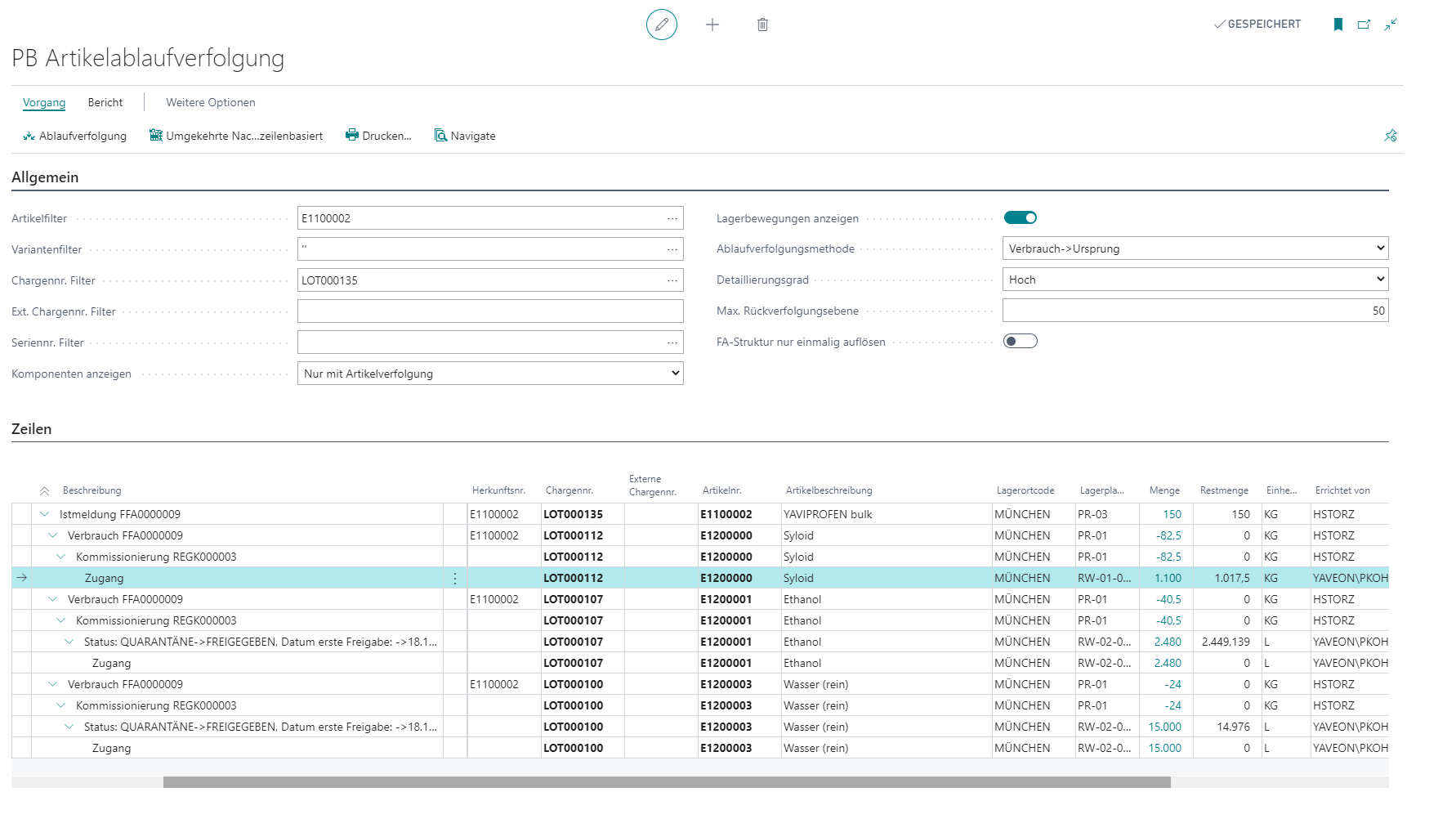
Task: Click the collapse page arrows icon
Action: coord(1391,25)
